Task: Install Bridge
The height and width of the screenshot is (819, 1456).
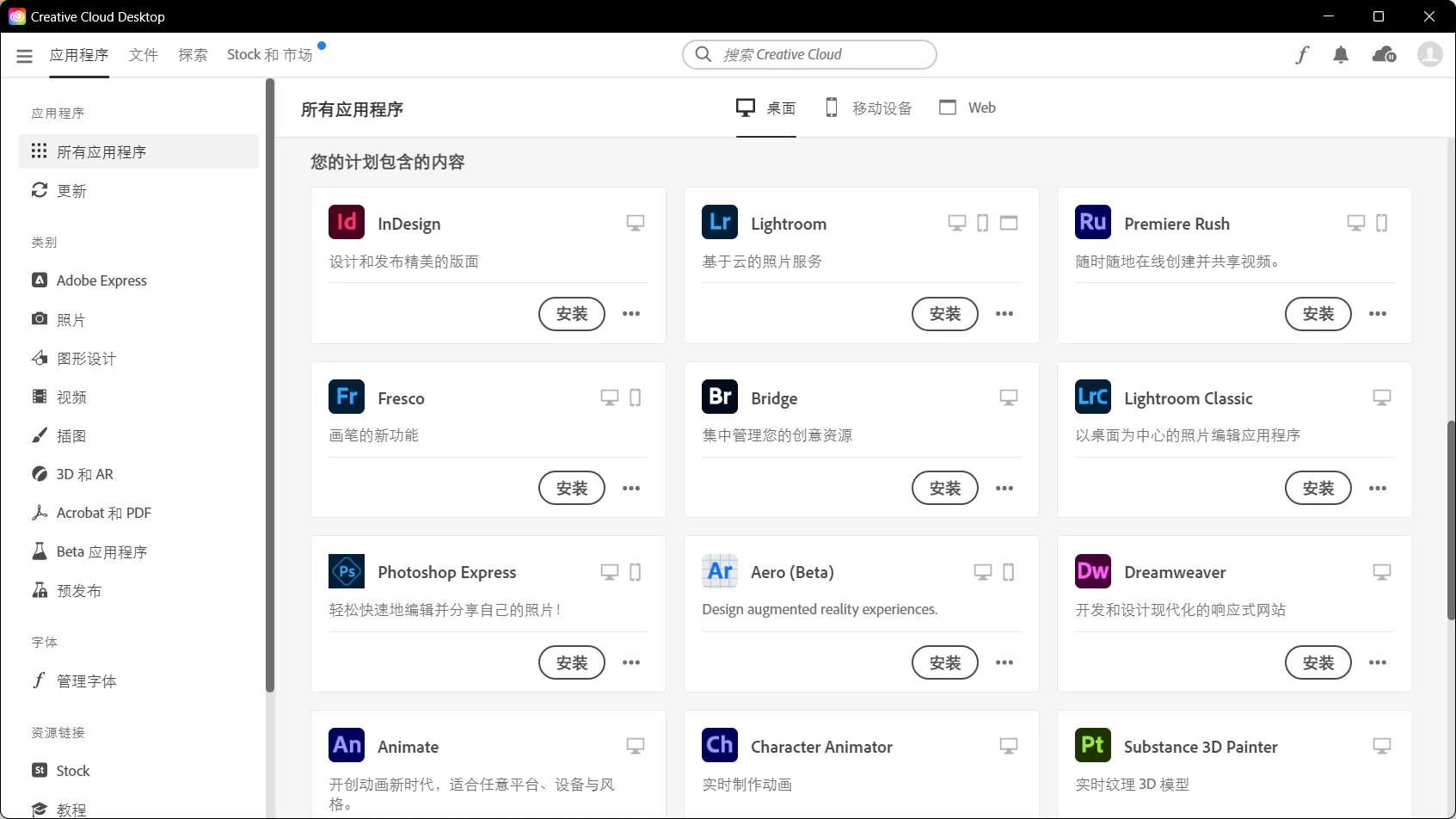Action: tap(945, 489)
